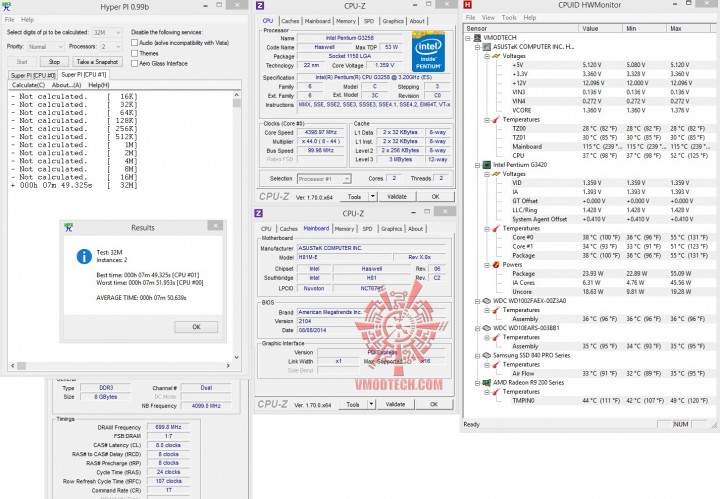Click OK in the Results dialog

tap(196, 327)
